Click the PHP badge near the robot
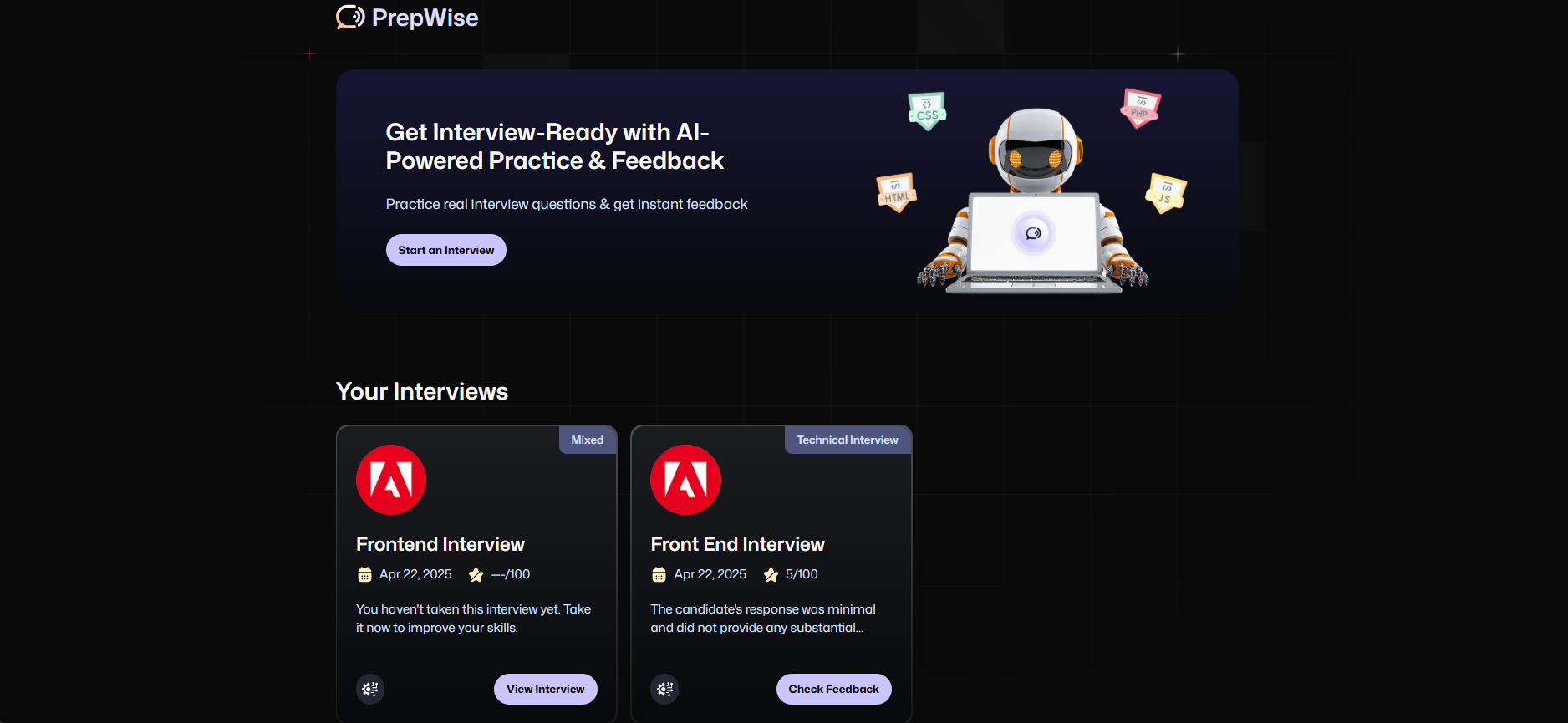 click(x=1141, y=108)
